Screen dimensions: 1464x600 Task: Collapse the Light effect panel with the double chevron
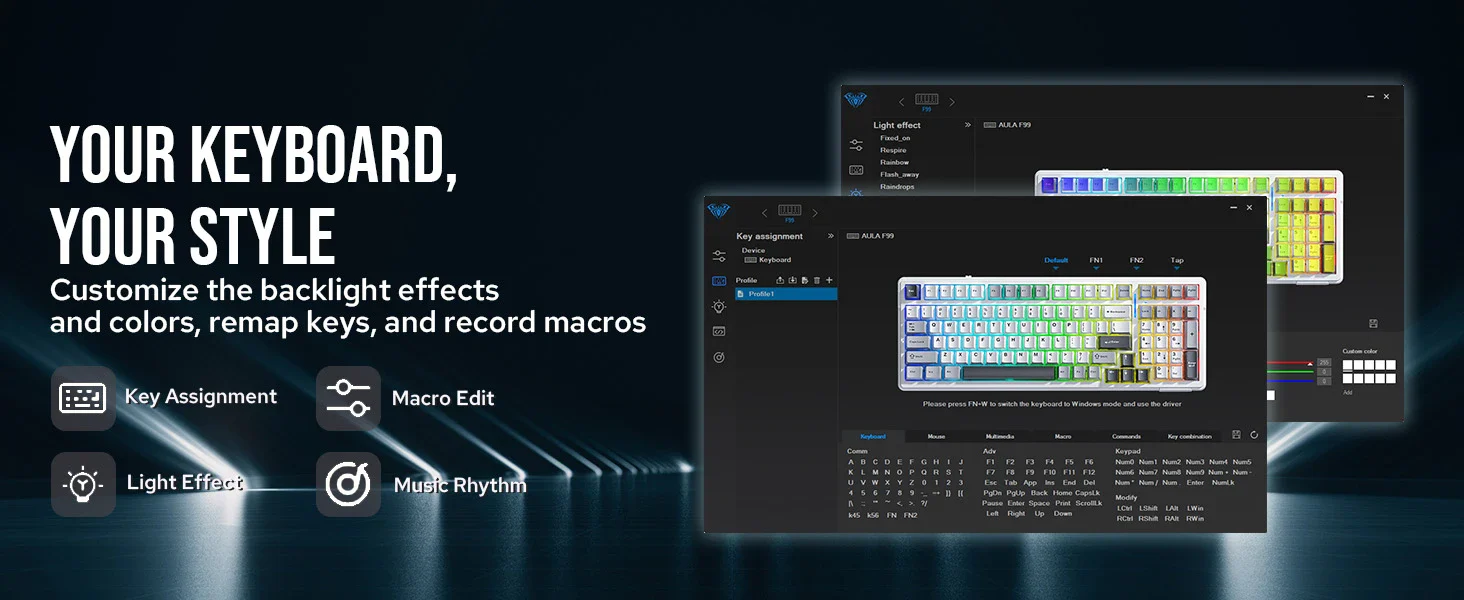(x=967, y=126)
